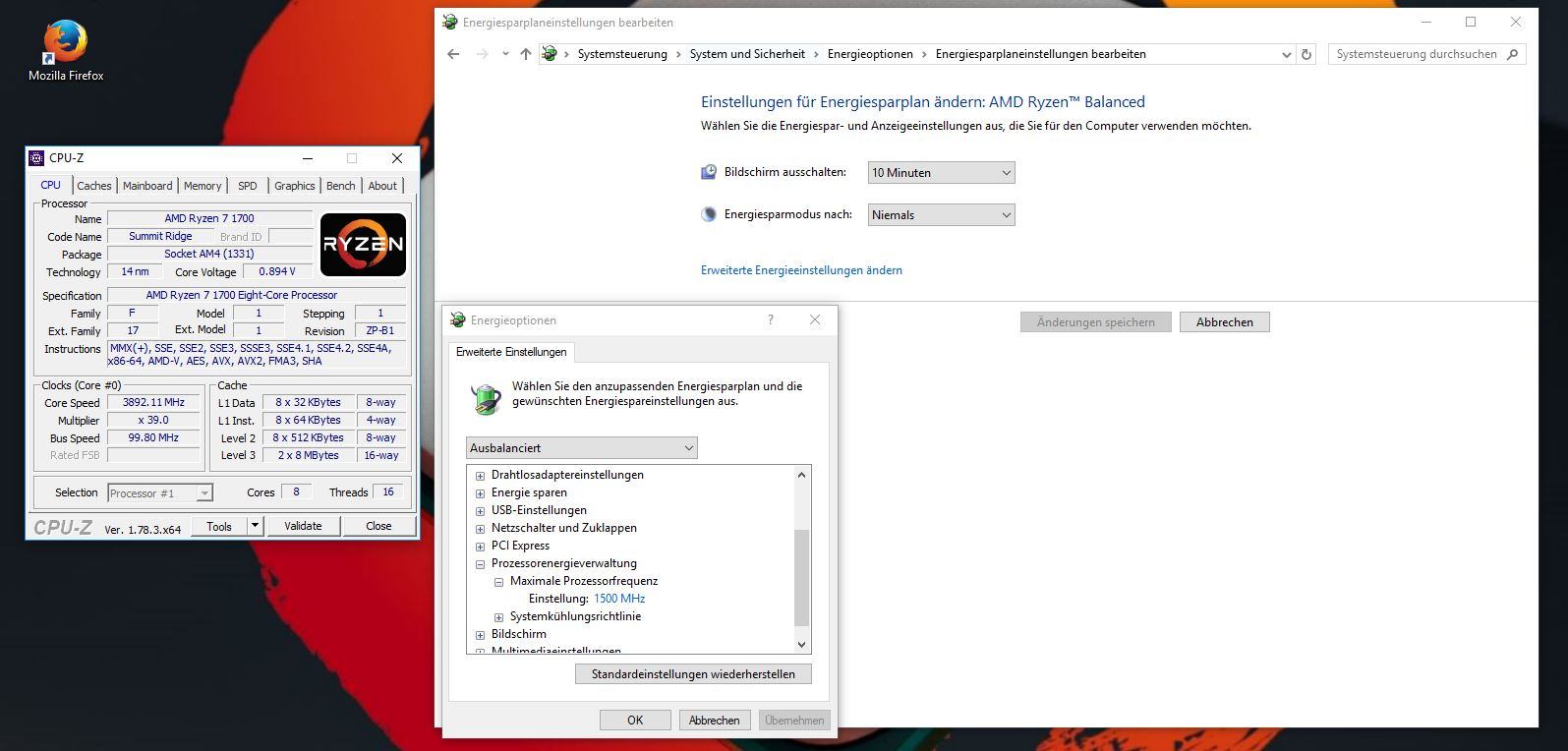Image resolution: width=1568 pixels, height=751 pixels.
Task: Select the CPU tab in CPU-Z
Action: click(x=50, y=185)
